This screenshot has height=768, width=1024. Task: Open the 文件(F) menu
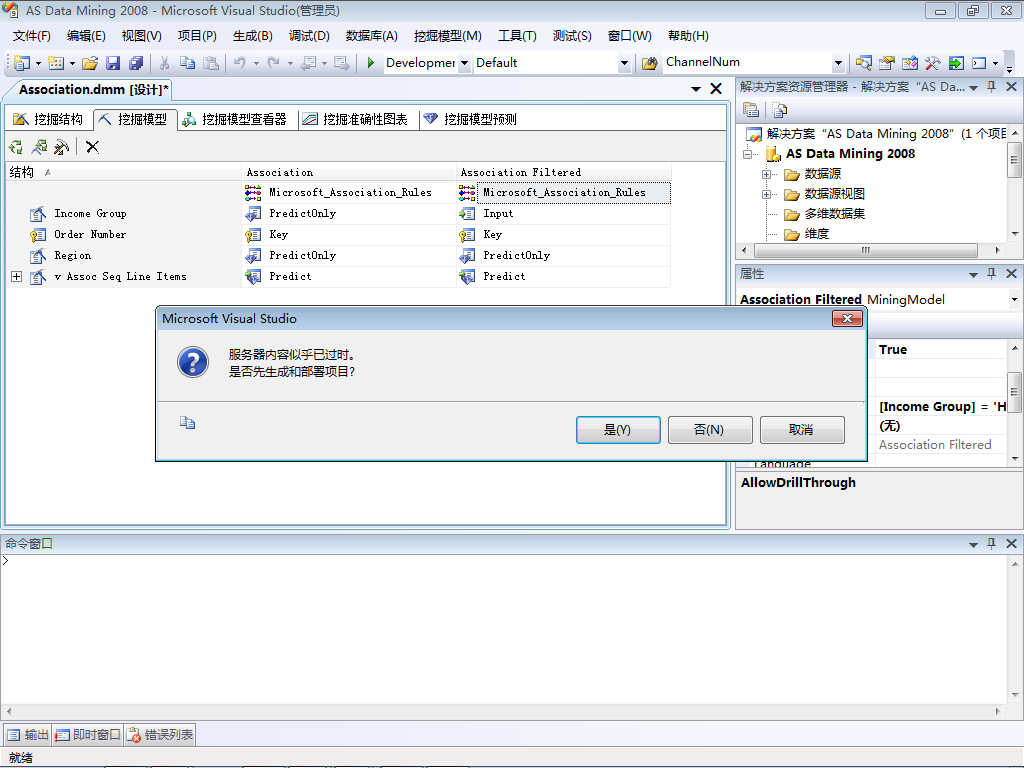click(x=31, y=36)
